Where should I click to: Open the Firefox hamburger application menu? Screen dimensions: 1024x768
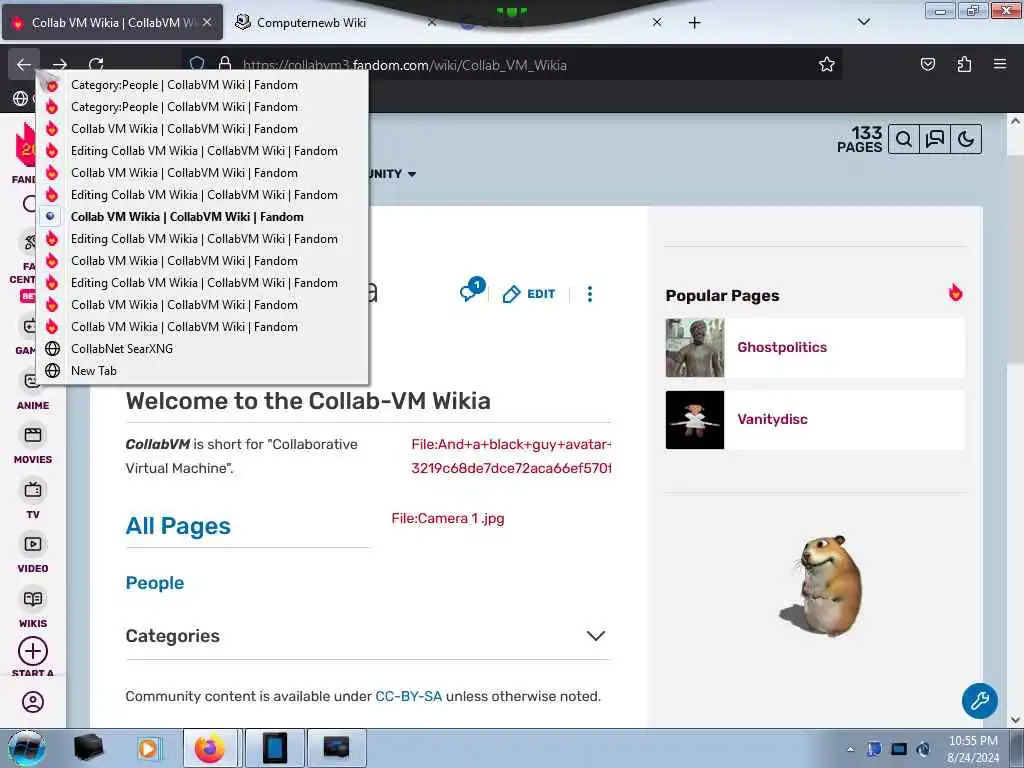[x=1000, y=64]
